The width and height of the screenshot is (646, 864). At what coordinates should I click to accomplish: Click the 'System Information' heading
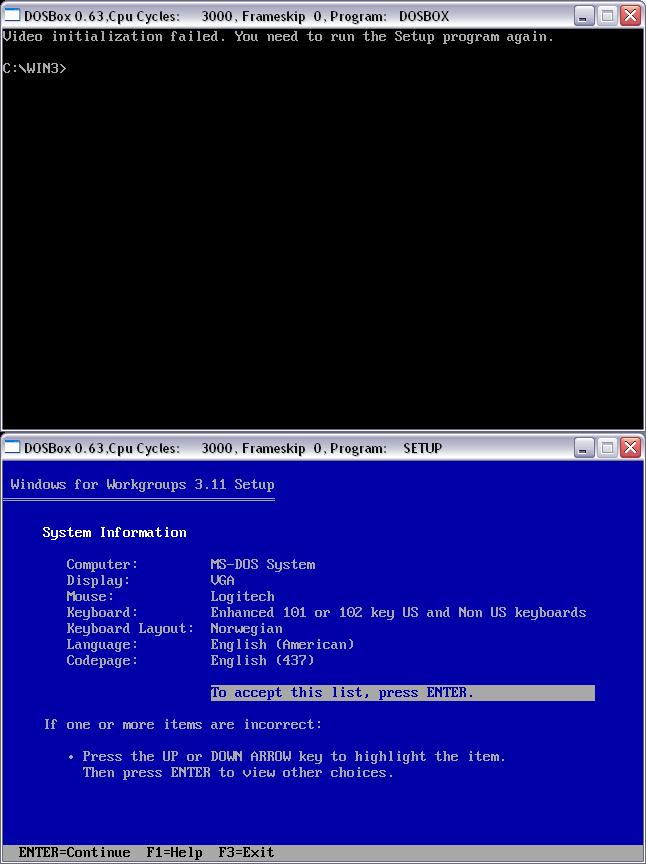click(x=115, y=533)
